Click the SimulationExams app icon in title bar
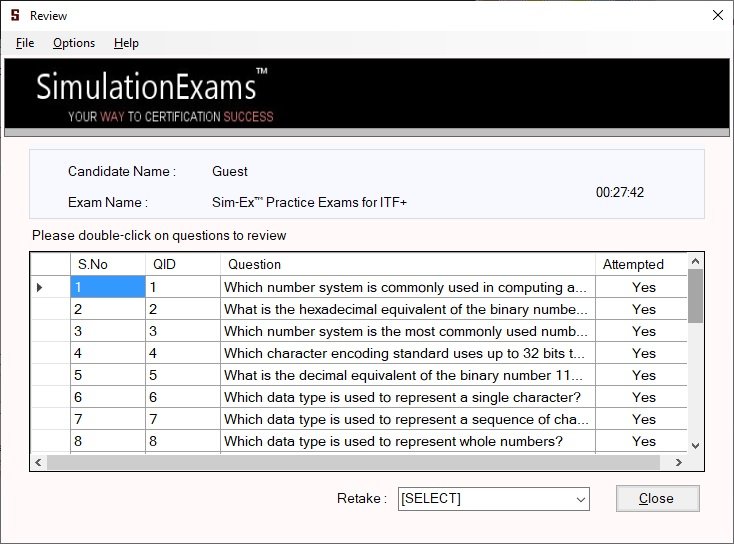The image size is (734, 544). pyautogui.click(x=15, y=15)
